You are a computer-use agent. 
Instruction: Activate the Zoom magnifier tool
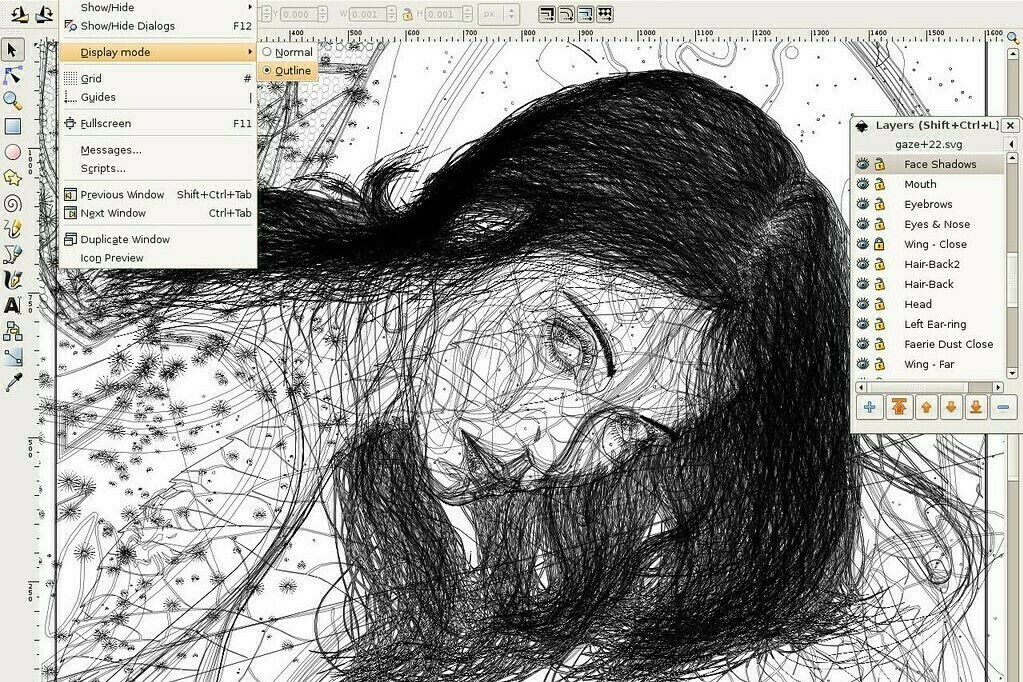[13, 100]
